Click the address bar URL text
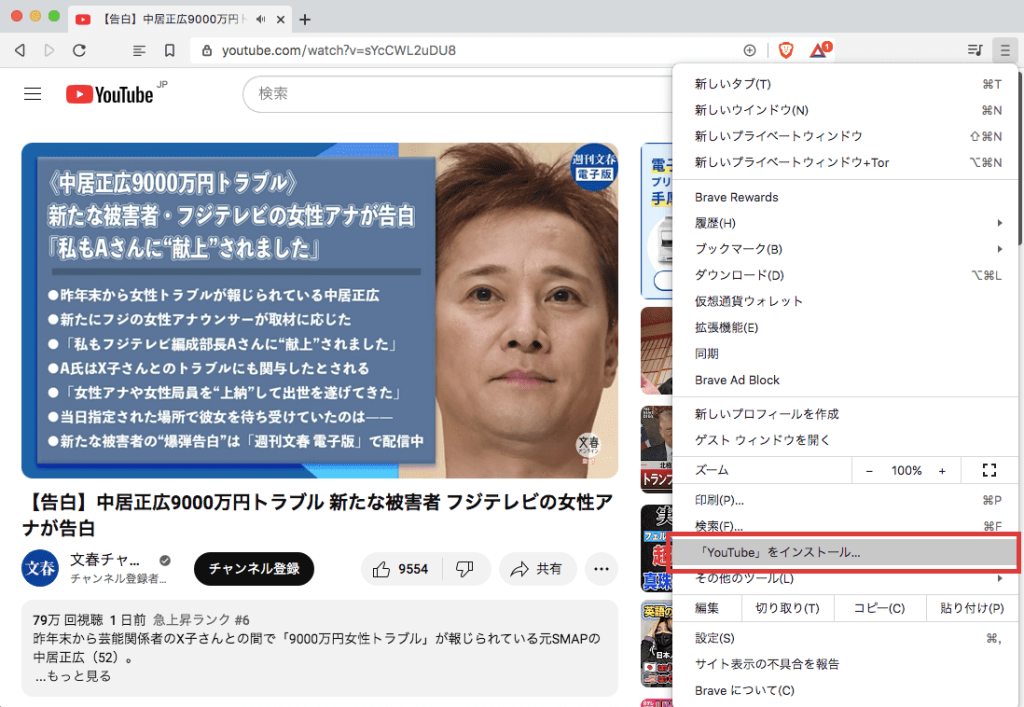 (x=338, y=50)
